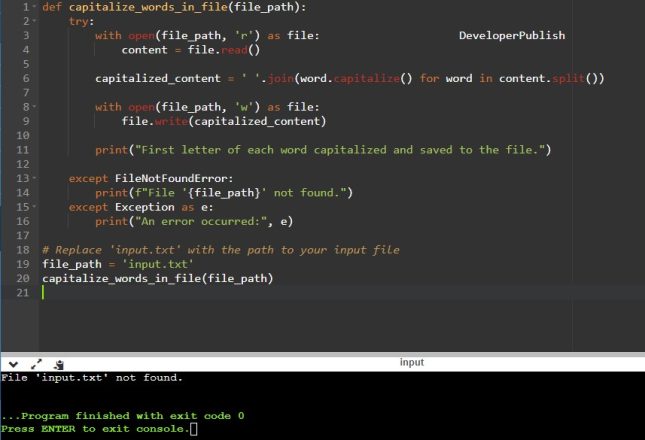Click 'except FileNotFoundError:' on line 13
Image resolution: width=645 pixels, height=440 pixels.
click(x=151, y=178)
